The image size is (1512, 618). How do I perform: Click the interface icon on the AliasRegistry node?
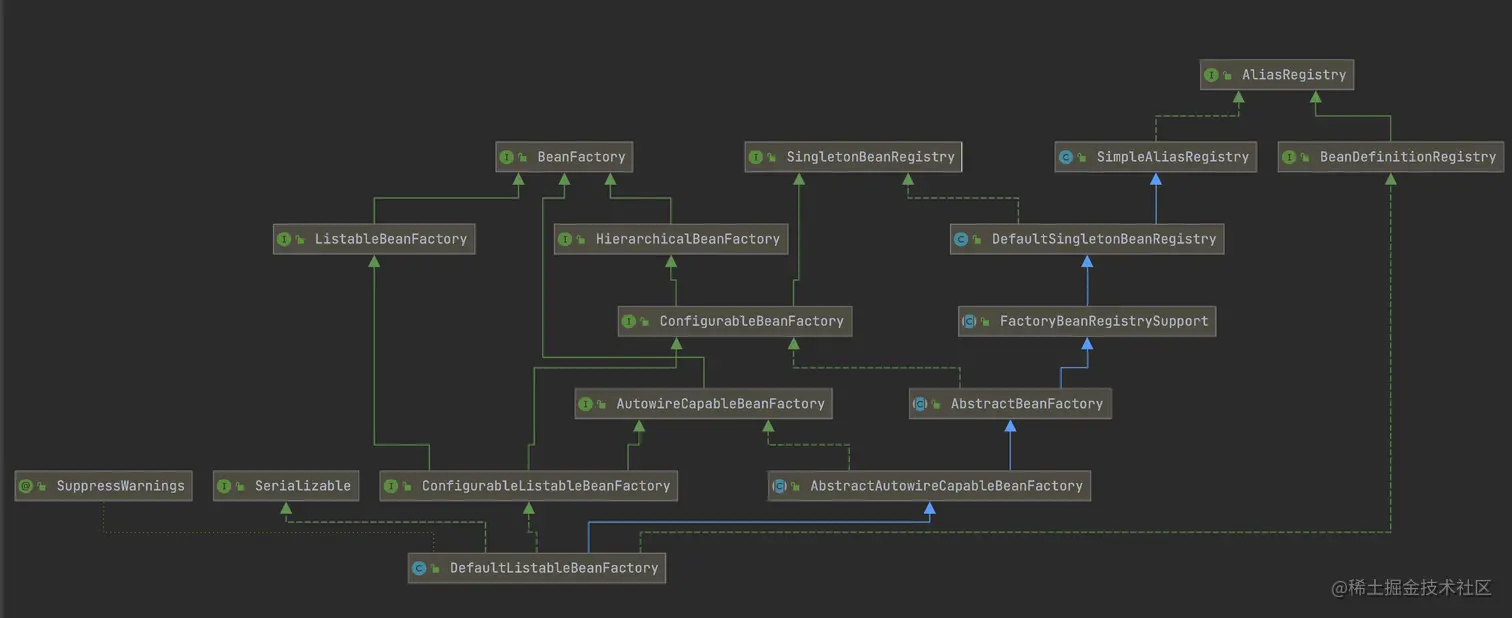pos(1211,75)
